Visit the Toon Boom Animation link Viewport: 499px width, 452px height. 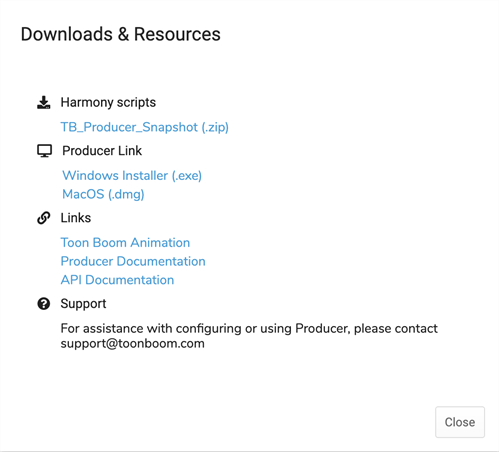click(125, 242)
